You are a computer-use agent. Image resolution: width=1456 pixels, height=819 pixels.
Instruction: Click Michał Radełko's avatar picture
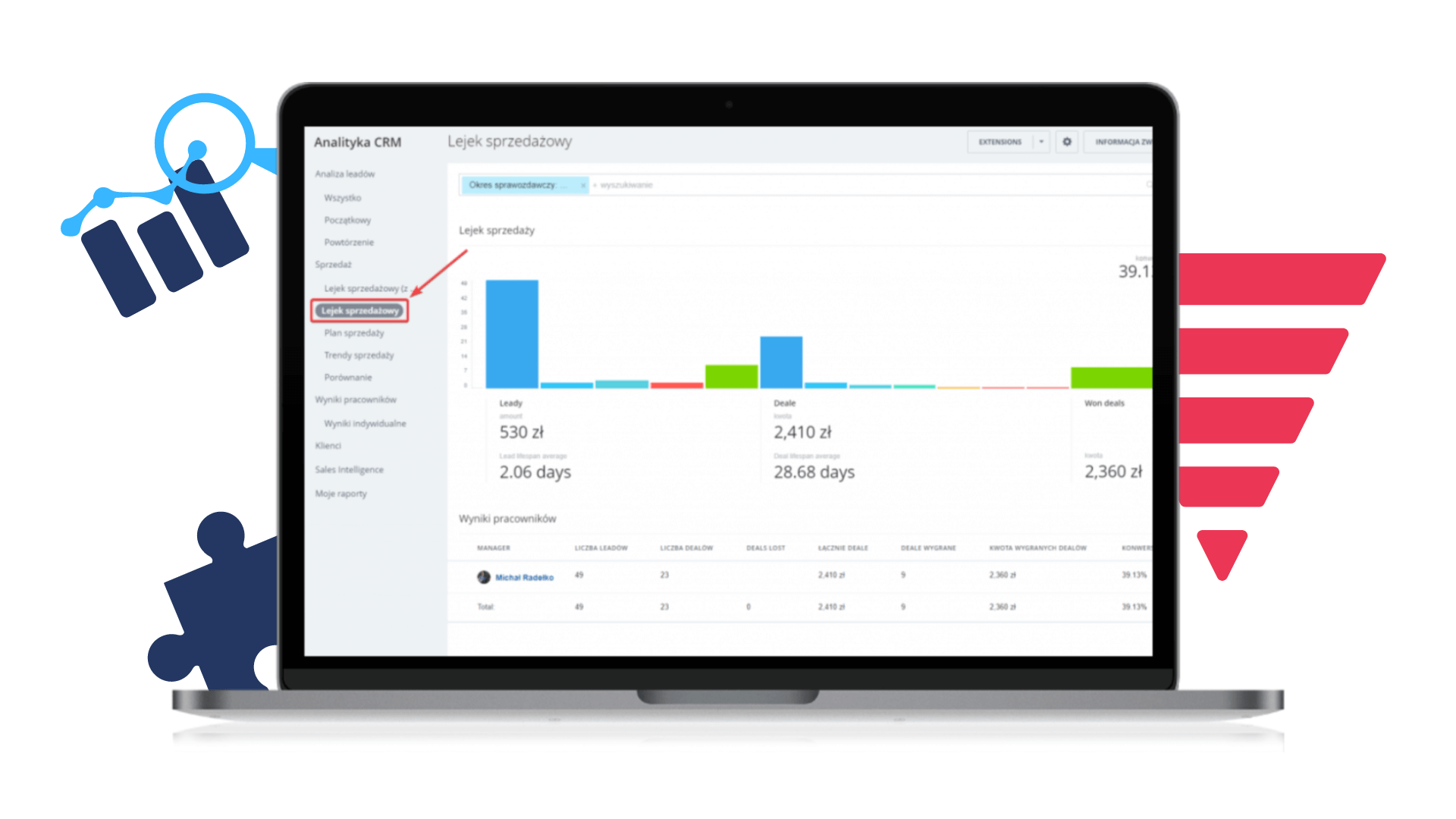tap(483, 577)
